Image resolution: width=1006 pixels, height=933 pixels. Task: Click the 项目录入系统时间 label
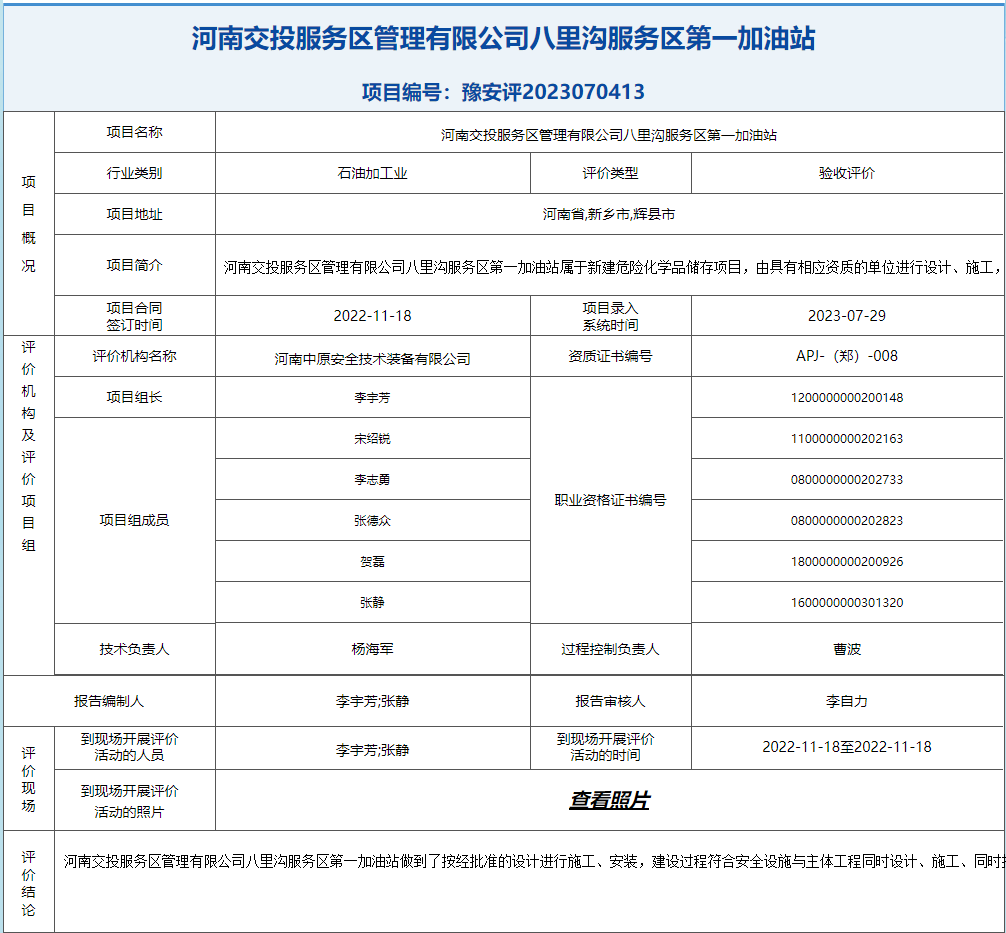(x=610, y=316)
